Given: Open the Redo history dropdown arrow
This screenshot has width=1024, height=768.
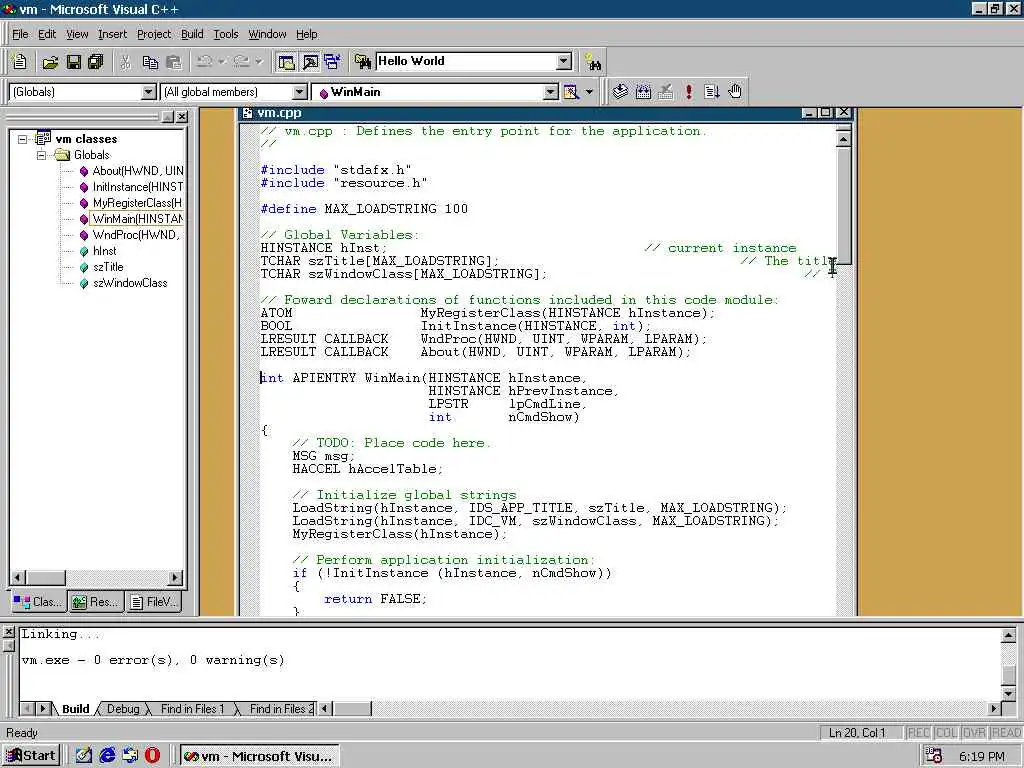Looking at the screenshot, I should pos(259,62).
